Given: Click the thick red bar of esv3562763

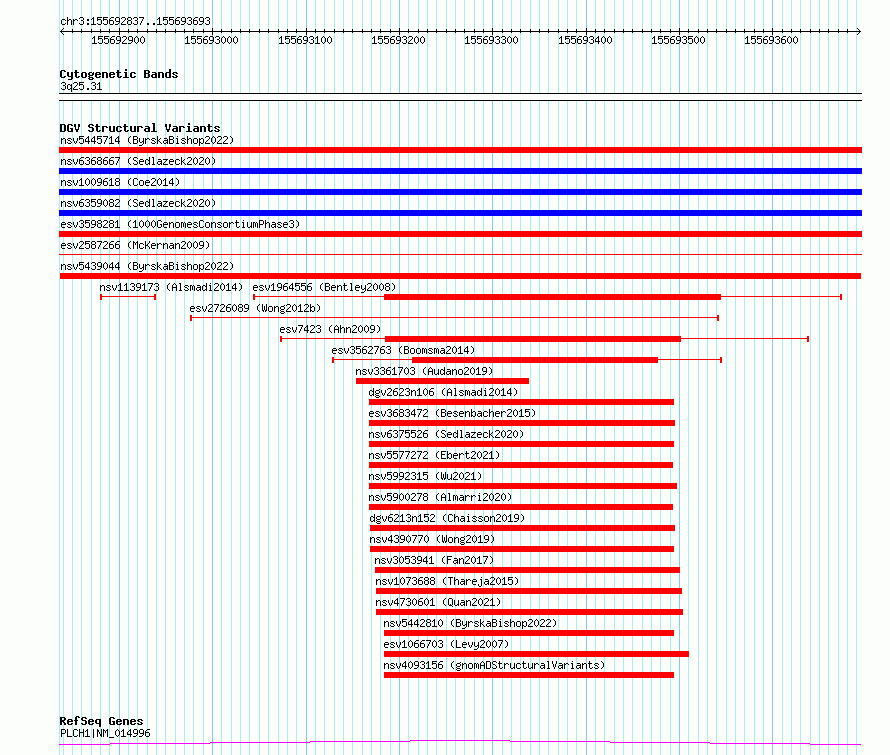Looking at the screenshot, I should tap(535, 360).
